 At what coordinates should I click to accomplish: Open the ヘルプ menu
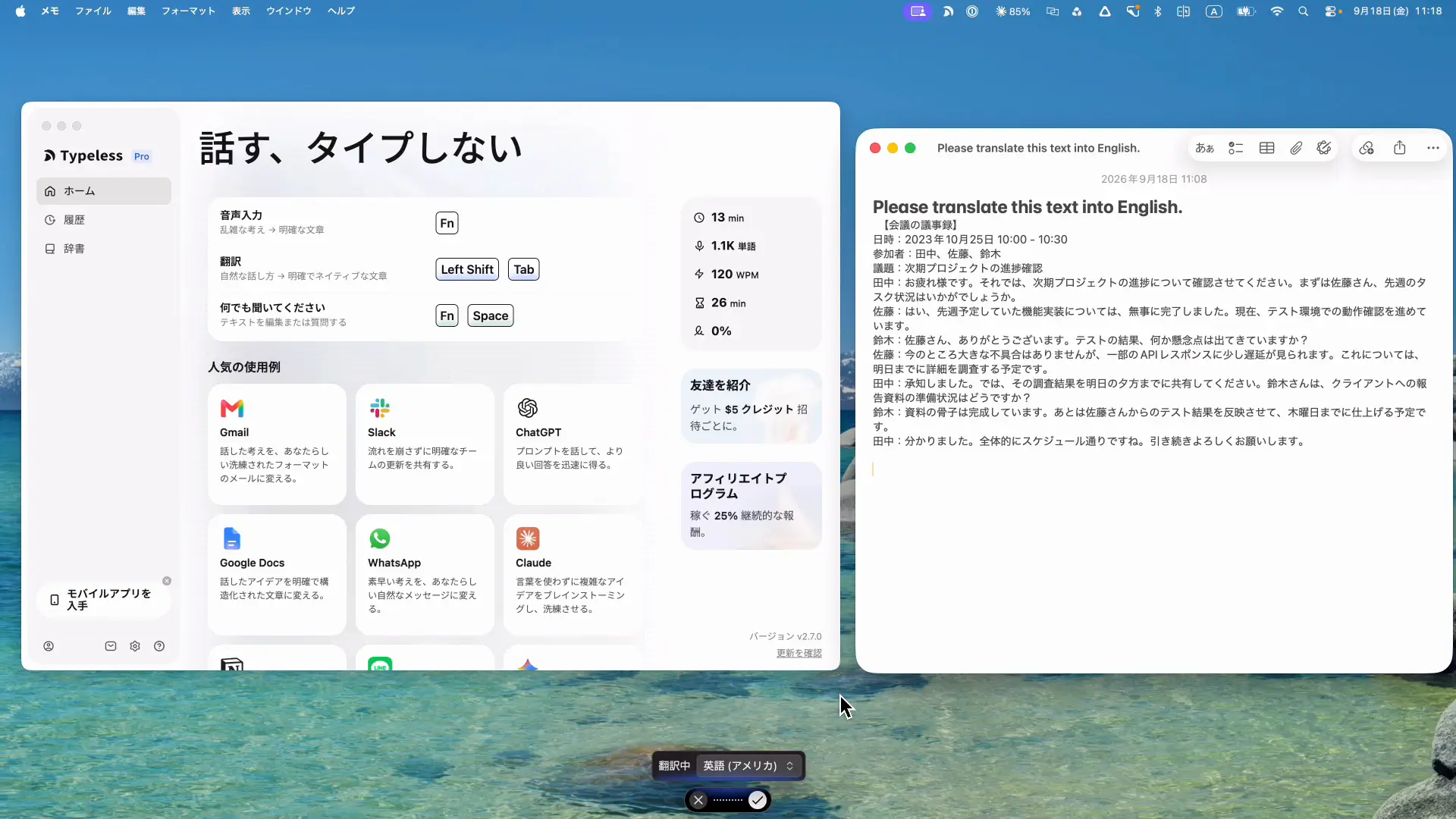coord(341,11)
